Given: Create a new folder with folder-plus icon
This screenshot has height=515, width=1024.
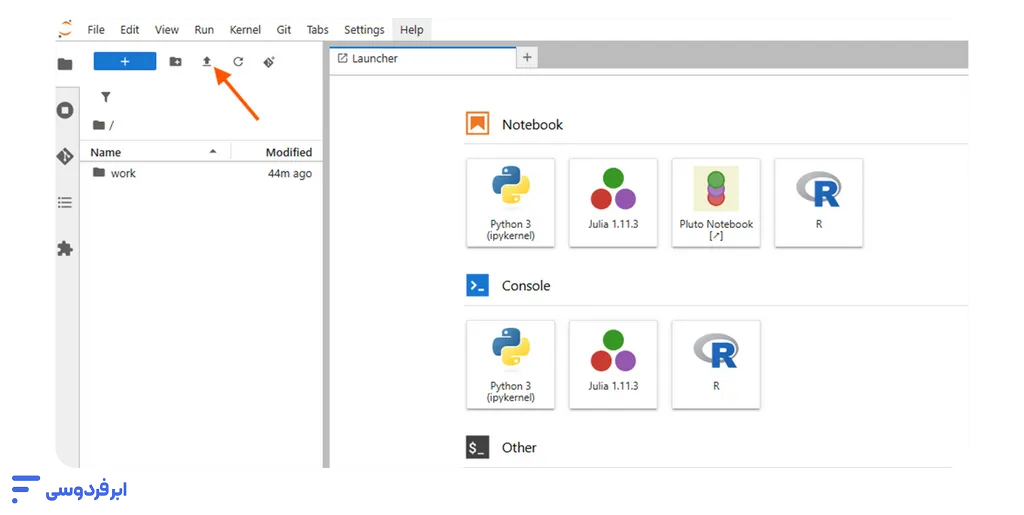Looking at the screenshot, I should pos(176,62).
